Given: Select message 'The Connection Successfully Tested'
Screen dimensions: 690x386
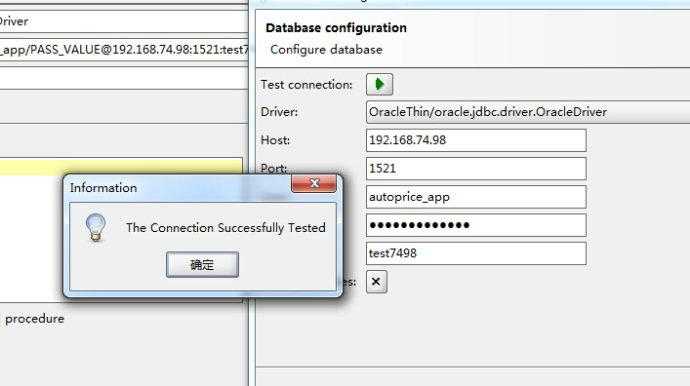Looking at the screenshot, I should (226, 228).
